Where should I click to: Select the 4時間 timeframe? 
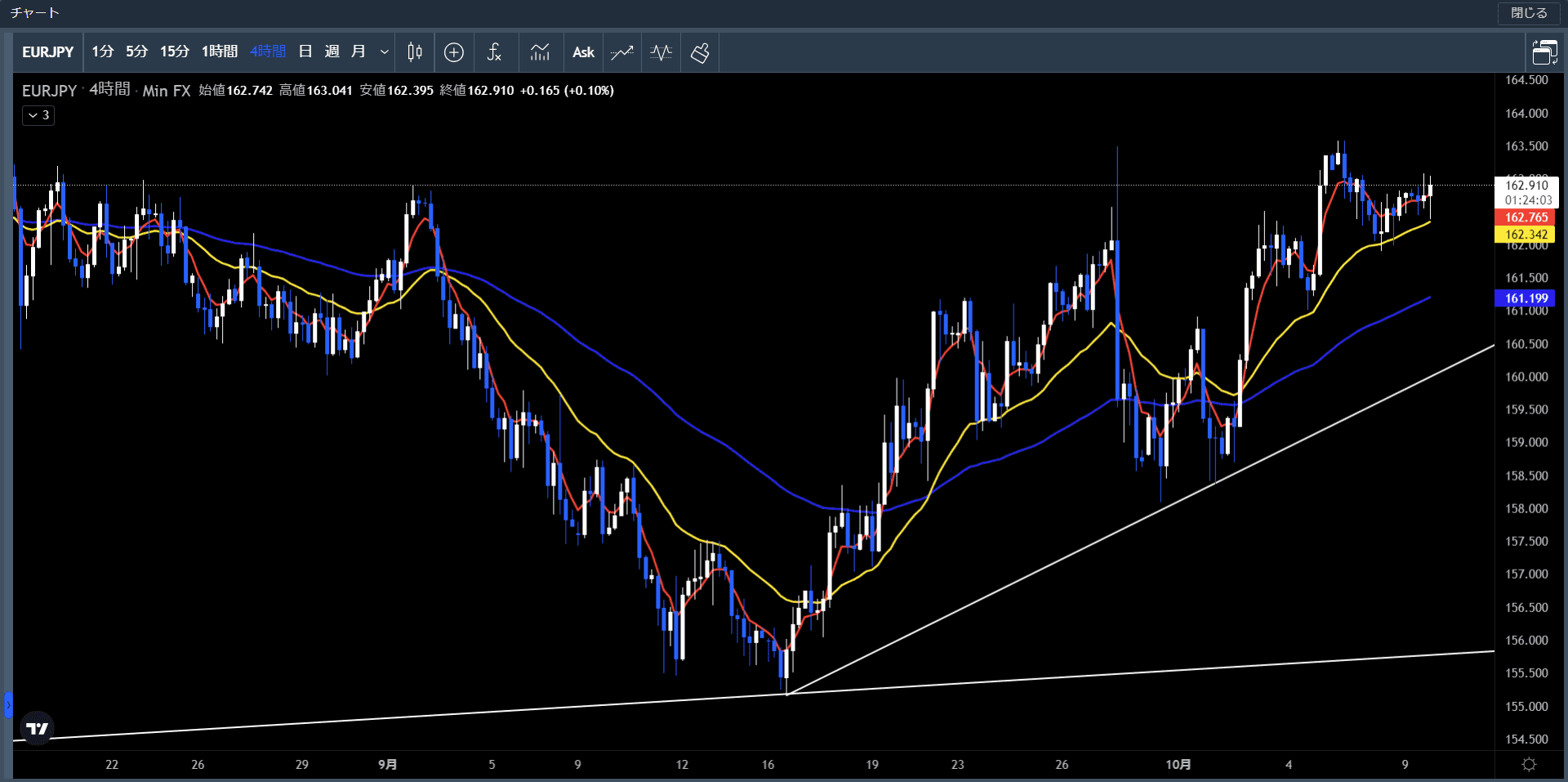point(268,51)
